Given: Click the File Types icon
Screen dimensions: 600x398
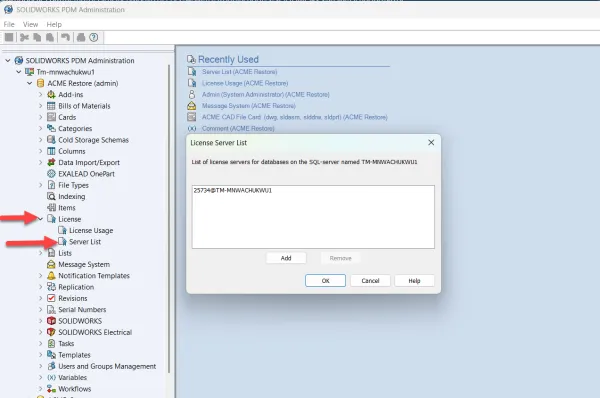Looking at the screenshot, I should point(51,185).
